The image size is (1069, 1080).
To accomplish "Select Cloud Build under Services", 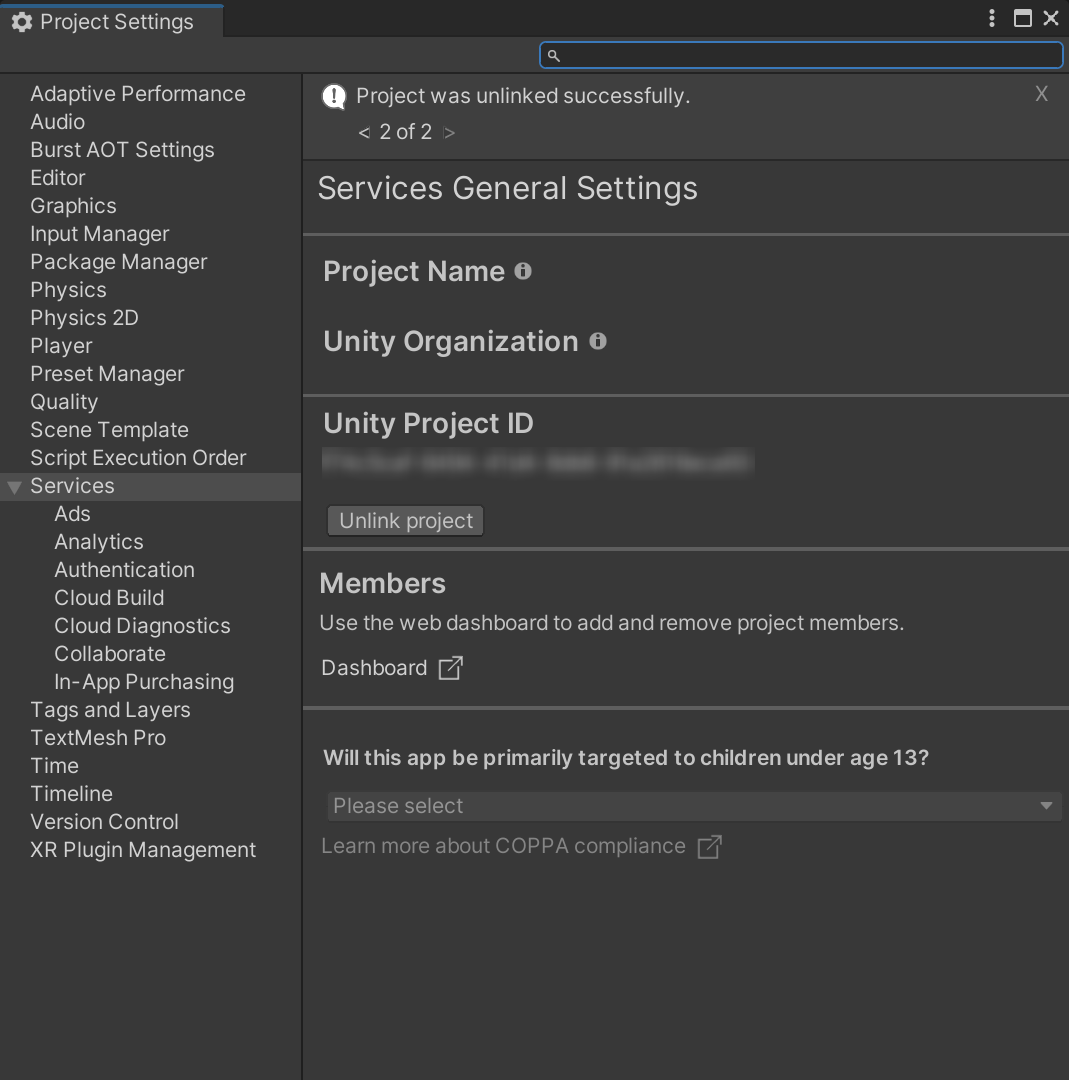I will 109,598.
